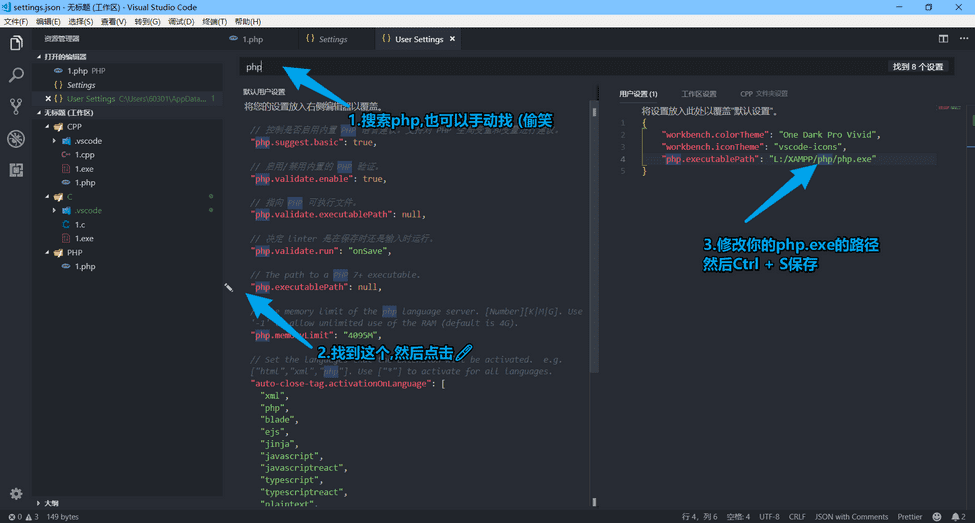Screen dimensions: 975x523
Task: Open notifications bell in status bar
Action: [x=958, y=517]
